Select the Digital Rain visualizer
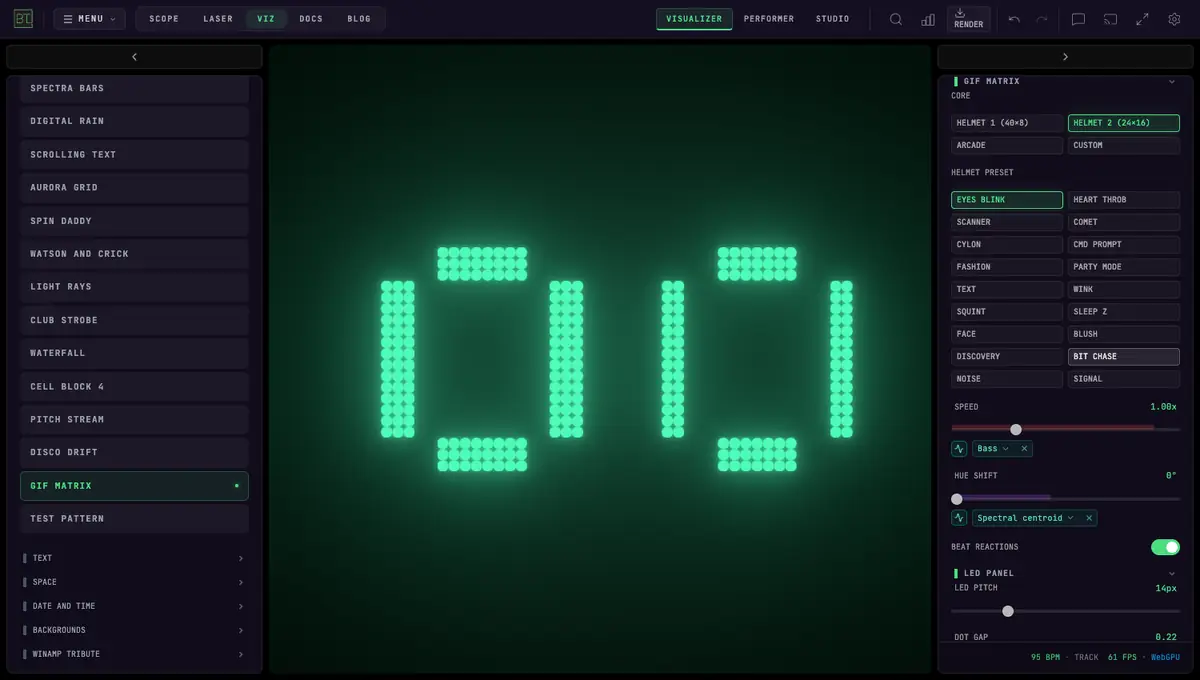The height and width of the screenshot is (680, 1200). click(134, 121)
